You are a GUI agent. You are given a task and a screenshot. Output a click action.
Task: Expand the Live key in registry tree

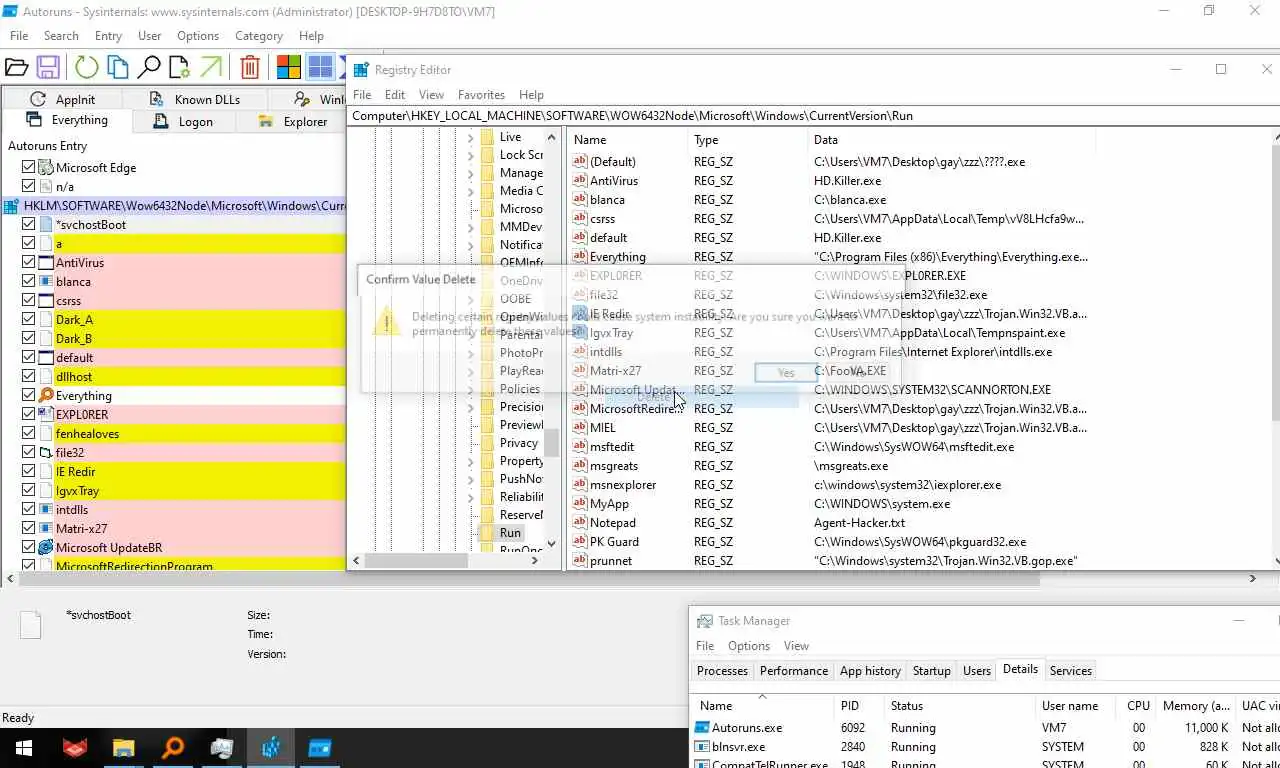(x=471, y=138)
